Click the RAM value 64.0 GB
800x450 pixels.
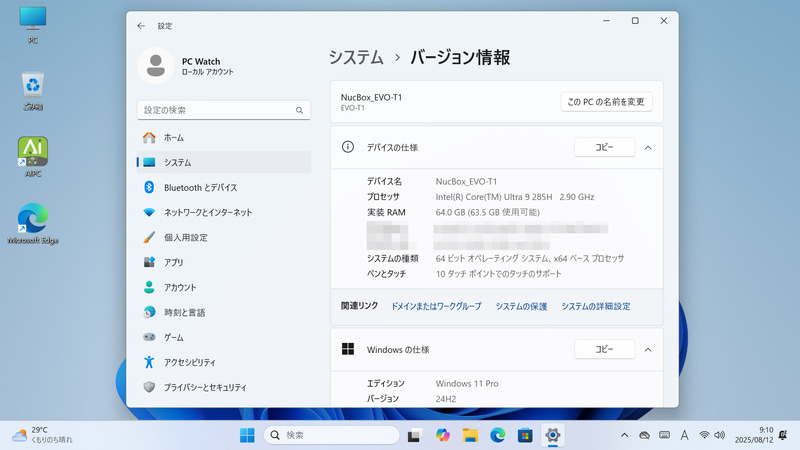(x=487, y=212)
